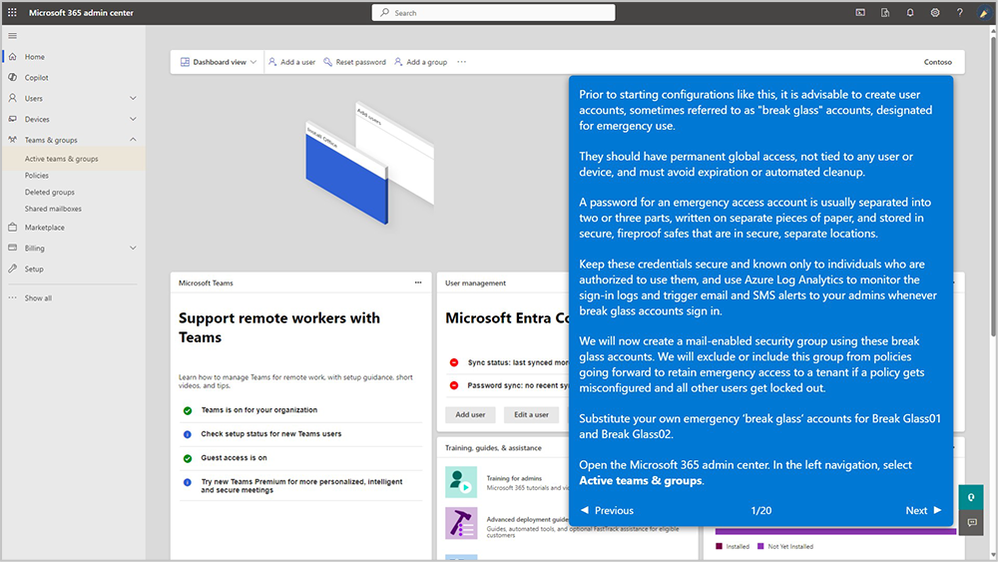Open Shared mailboxes in navigation

pyautogui.click(x=53, y=208)
